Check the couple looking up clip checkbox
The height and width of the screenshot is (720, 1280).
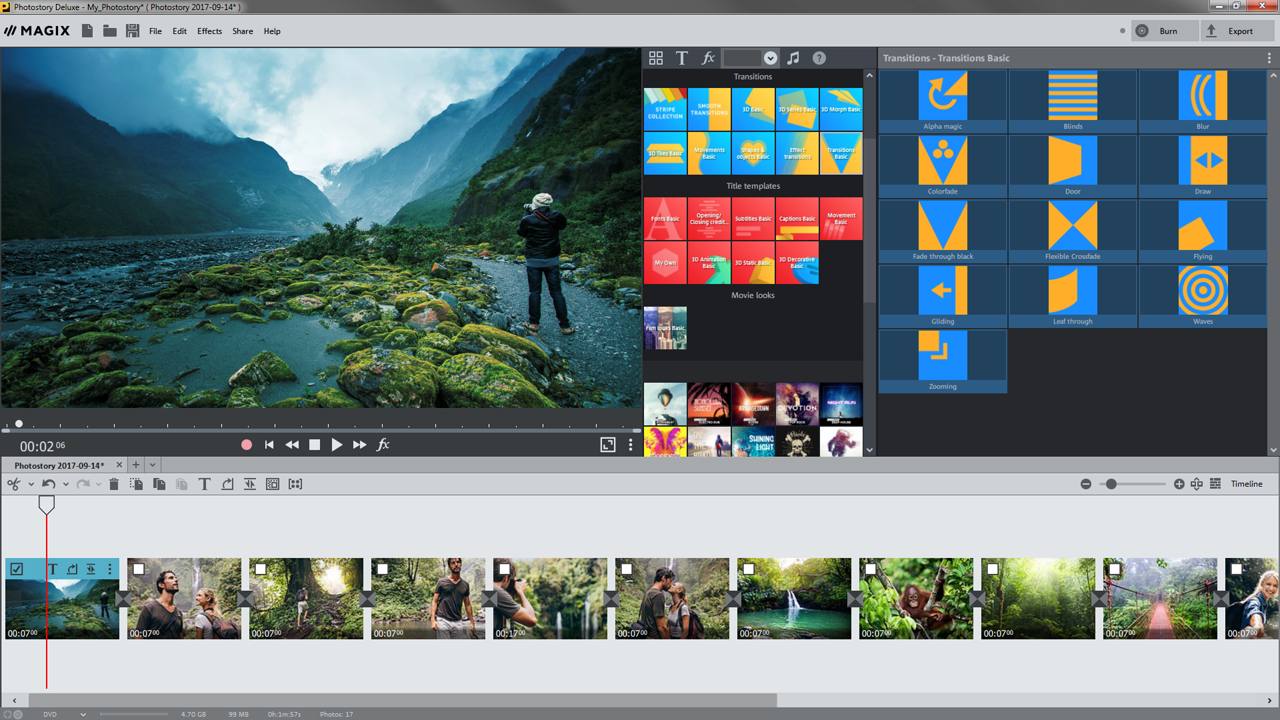(138, 569)
